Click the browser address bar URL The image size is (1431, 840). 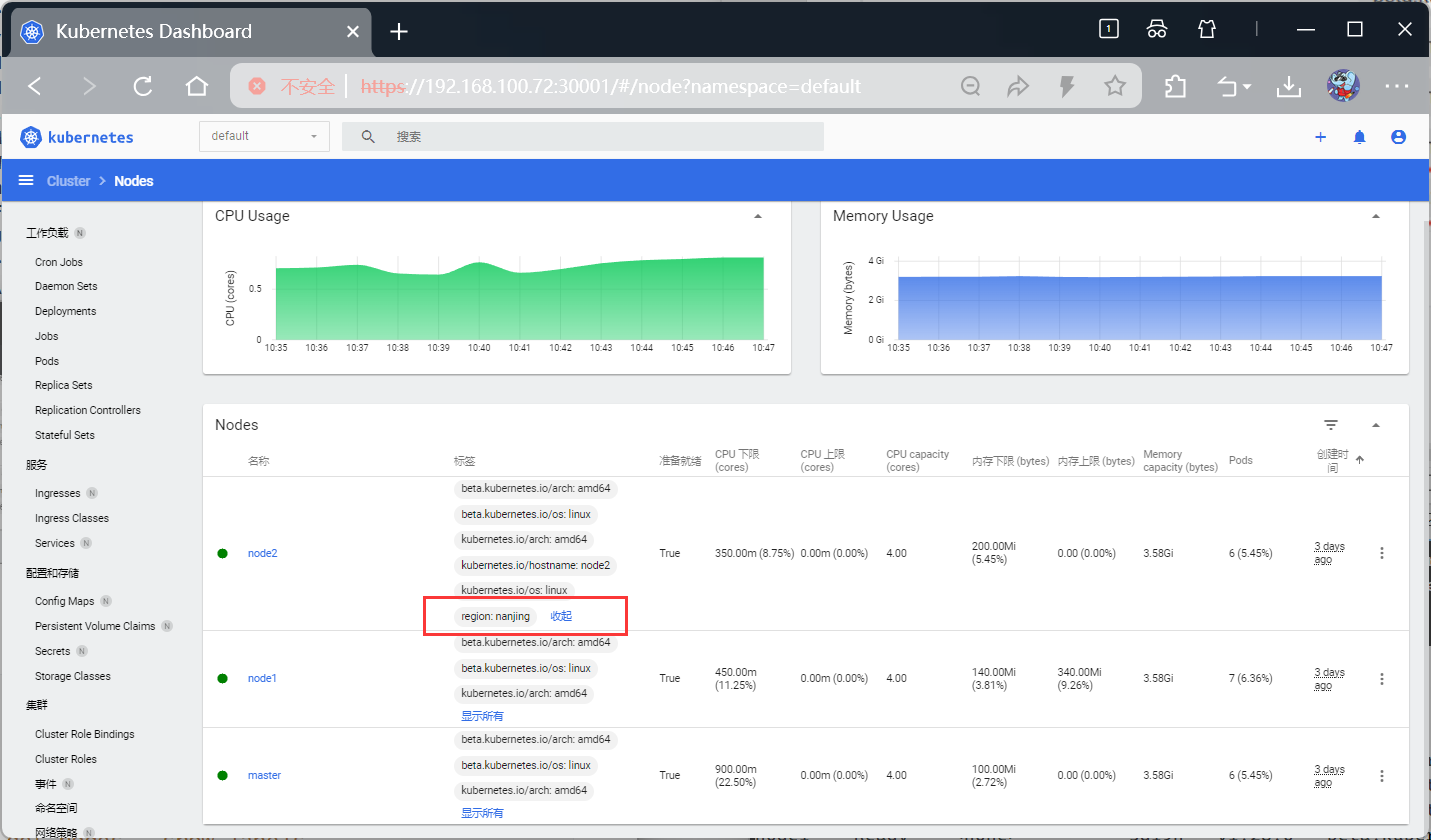(x=610, y=87)
